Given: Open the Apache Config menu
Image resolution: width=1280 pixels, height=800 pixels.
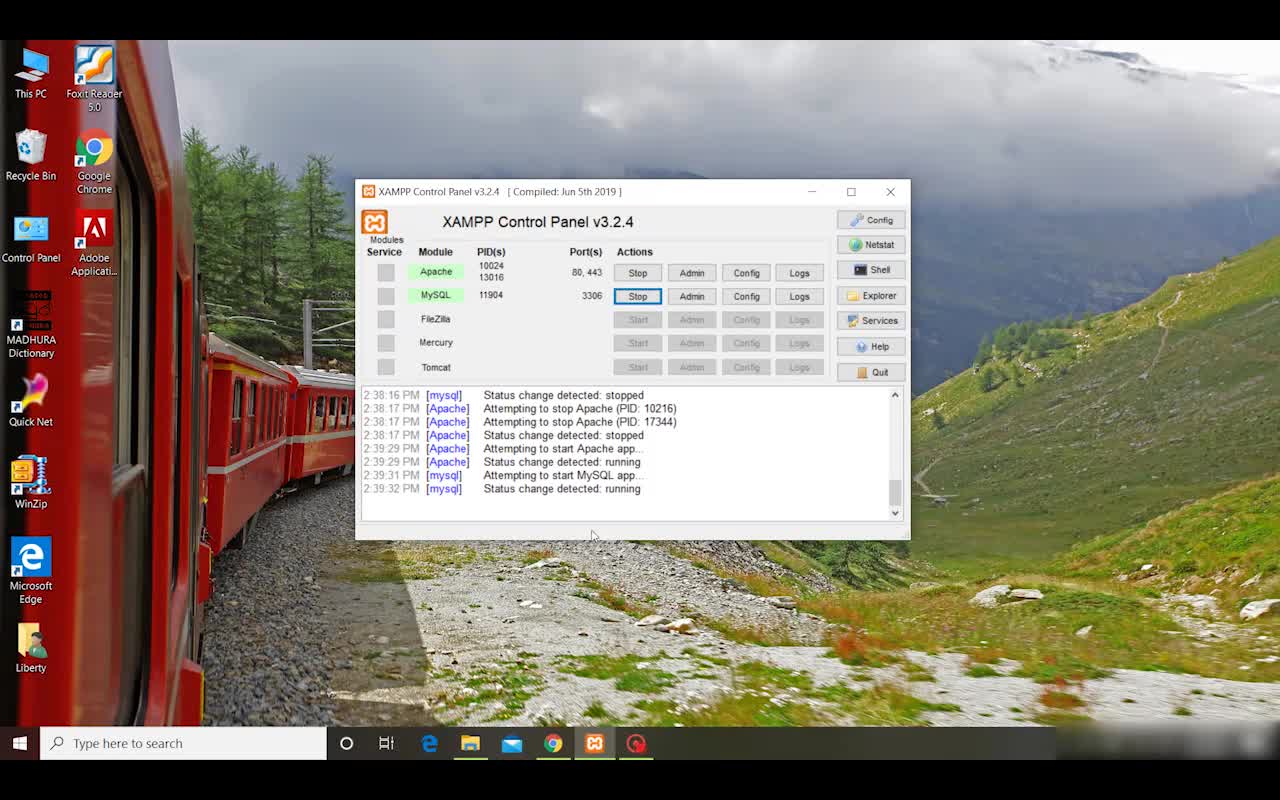Looking at the screenshot, I should coord(746,273).
